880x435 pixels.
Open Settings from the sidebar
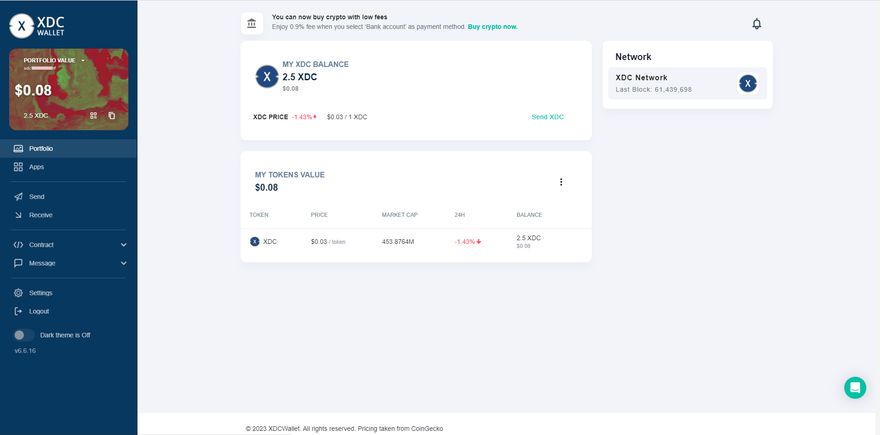(40, 293)
